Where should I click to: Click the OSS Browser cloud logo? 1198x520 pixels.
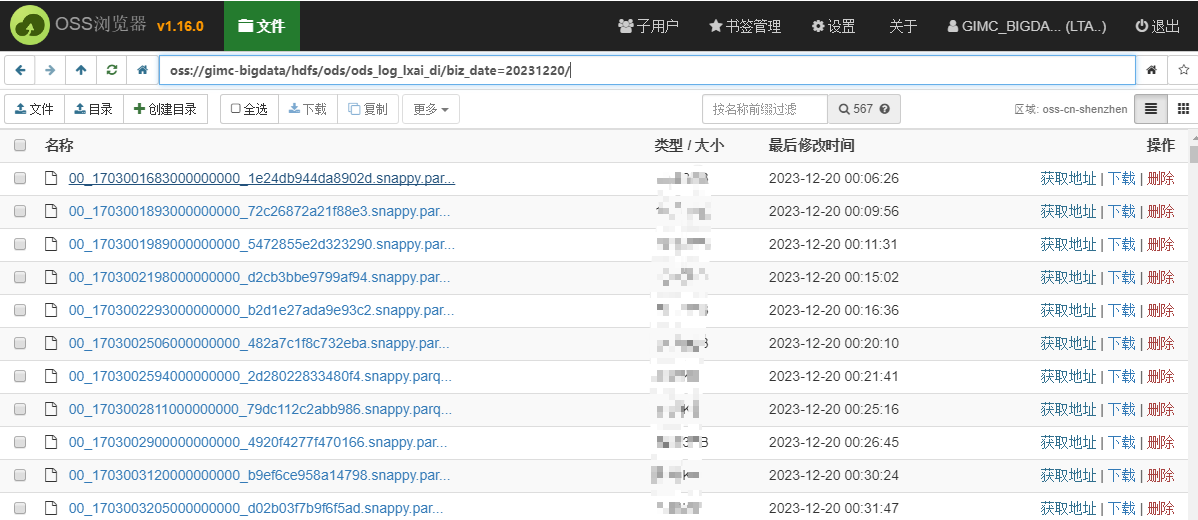30,26
